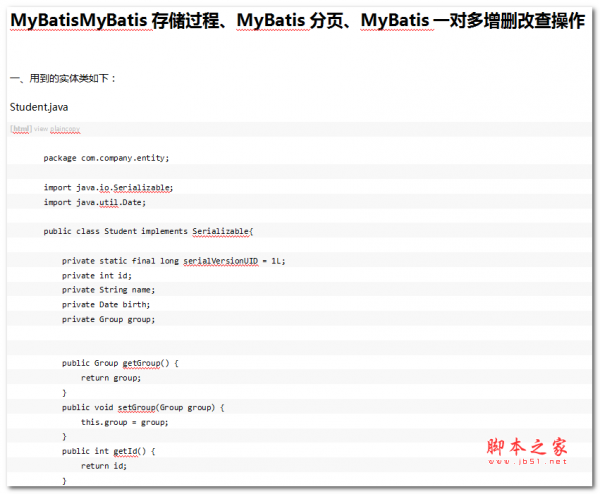Click the line 'return group;'
The image size is (600, 494).
(x=111, y=378)
